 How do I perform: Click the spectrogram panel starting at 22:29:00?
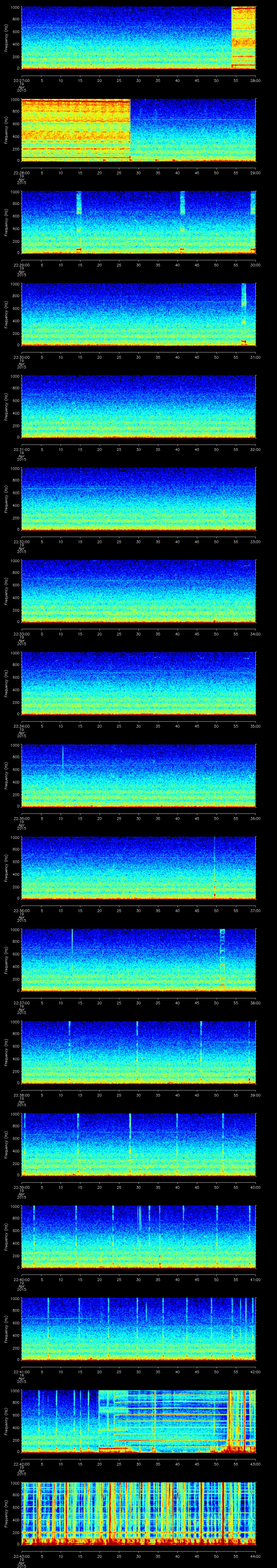coord(138,222)
